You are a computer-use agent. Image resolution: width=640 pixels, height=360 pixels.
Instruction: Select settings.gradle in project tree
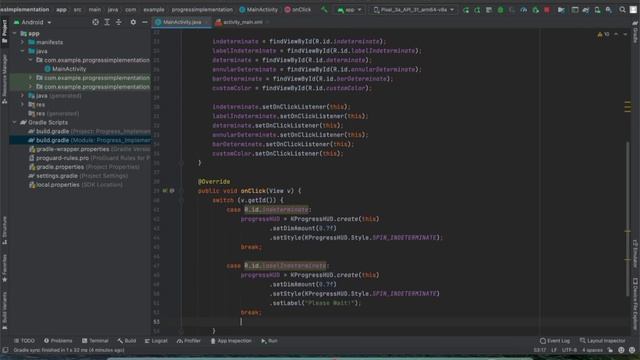pos(78,176)
